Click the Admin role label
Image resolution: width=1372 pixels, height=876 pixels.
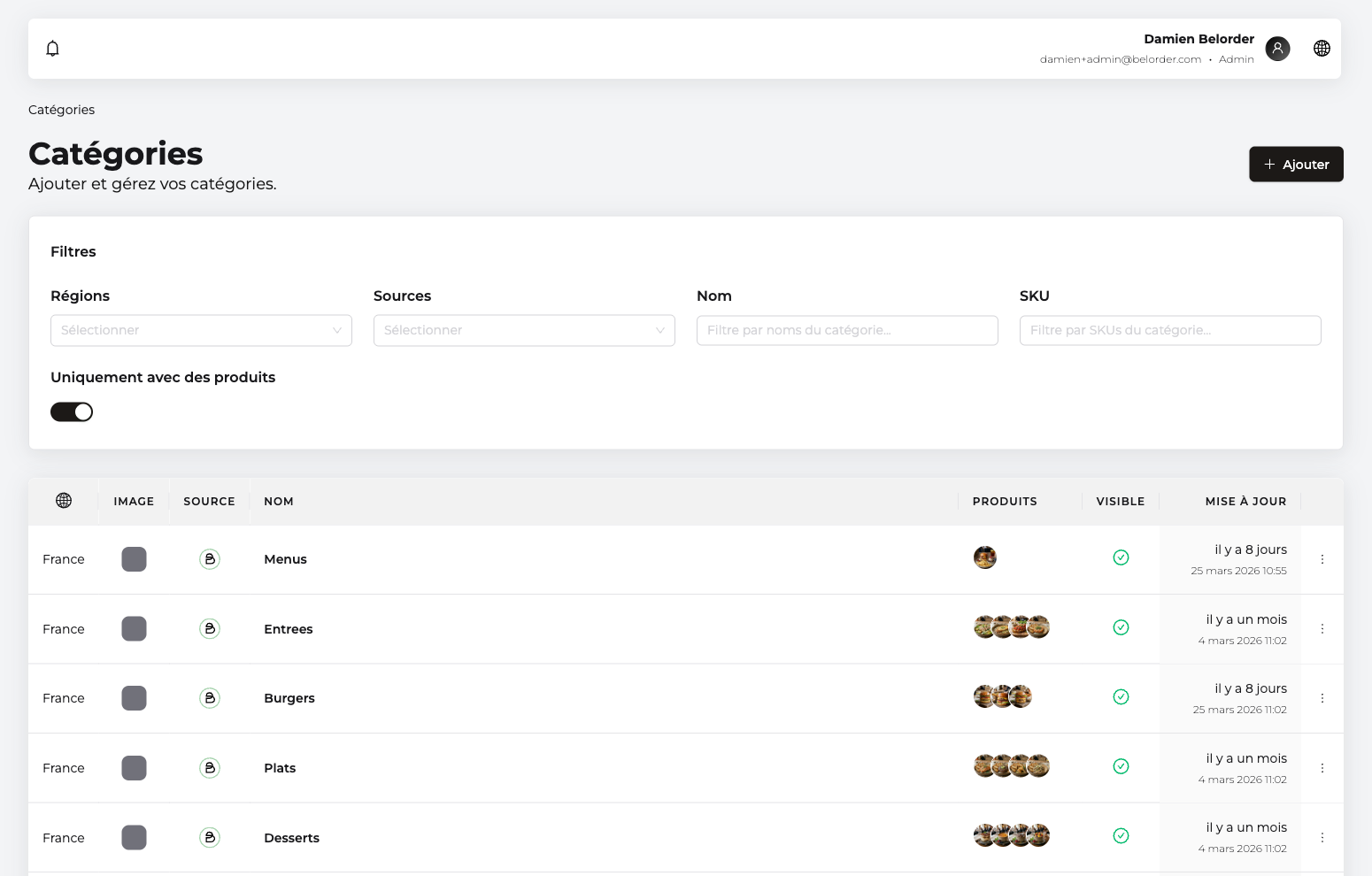[x=1237, y=59]
